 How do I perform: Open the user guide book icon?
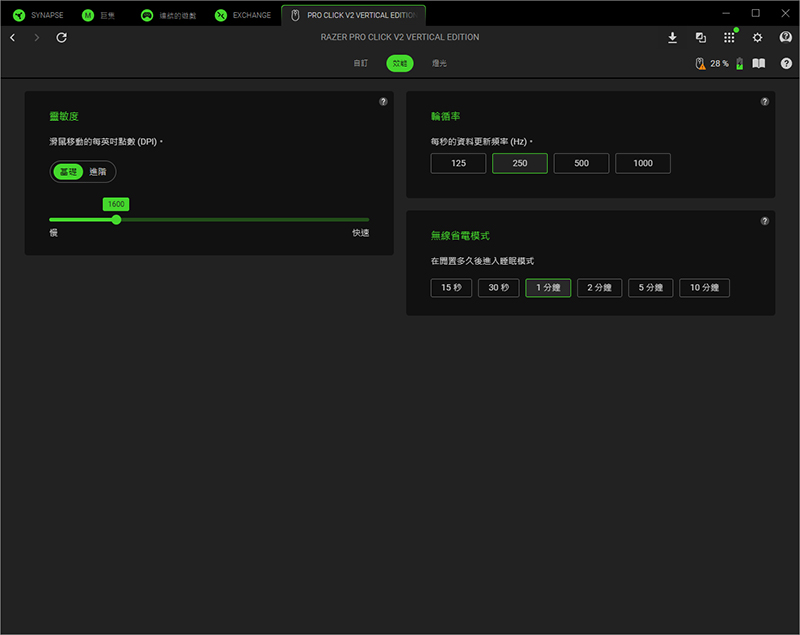(x=759, y=63)
